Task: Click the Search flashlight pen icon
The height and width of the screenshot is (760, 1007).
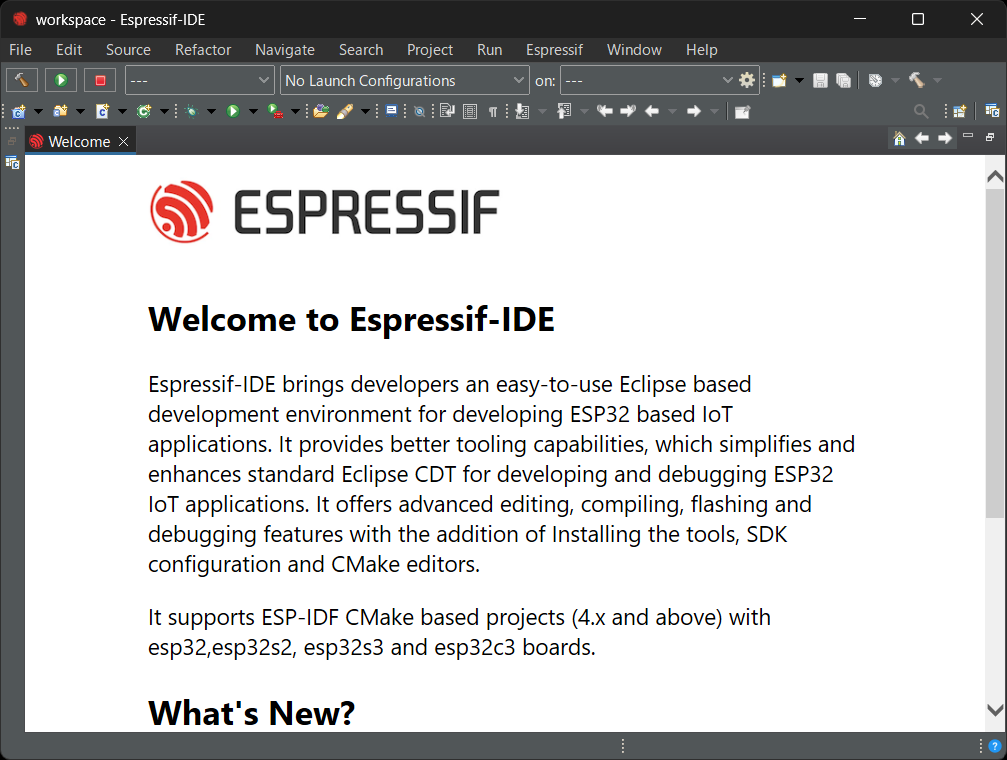Action: click(345, 111)
